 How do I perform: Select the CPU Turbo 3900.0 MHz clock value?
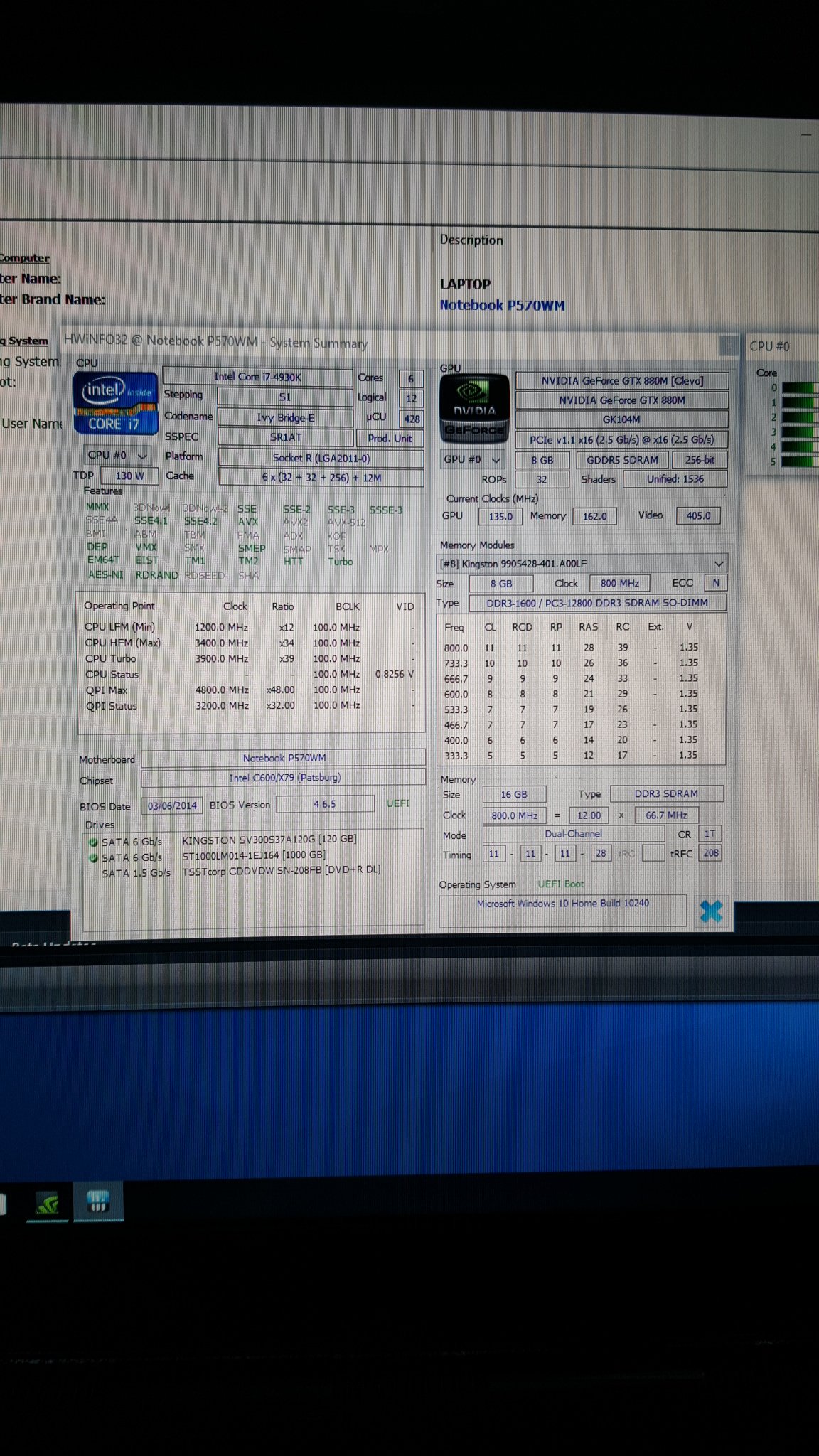pos(222,659)
